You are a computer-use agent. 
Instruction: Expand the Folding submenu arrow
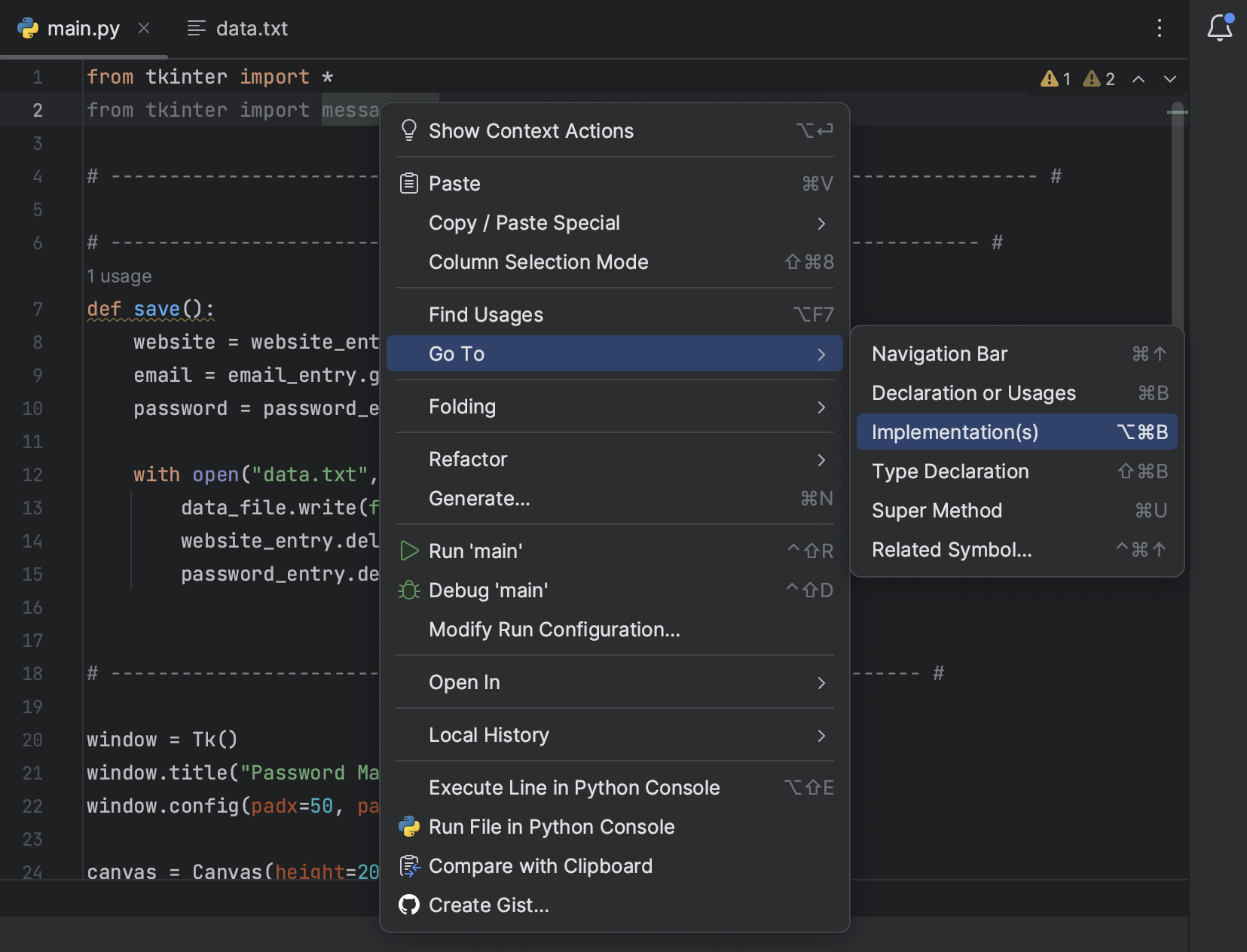click(821, 407)
